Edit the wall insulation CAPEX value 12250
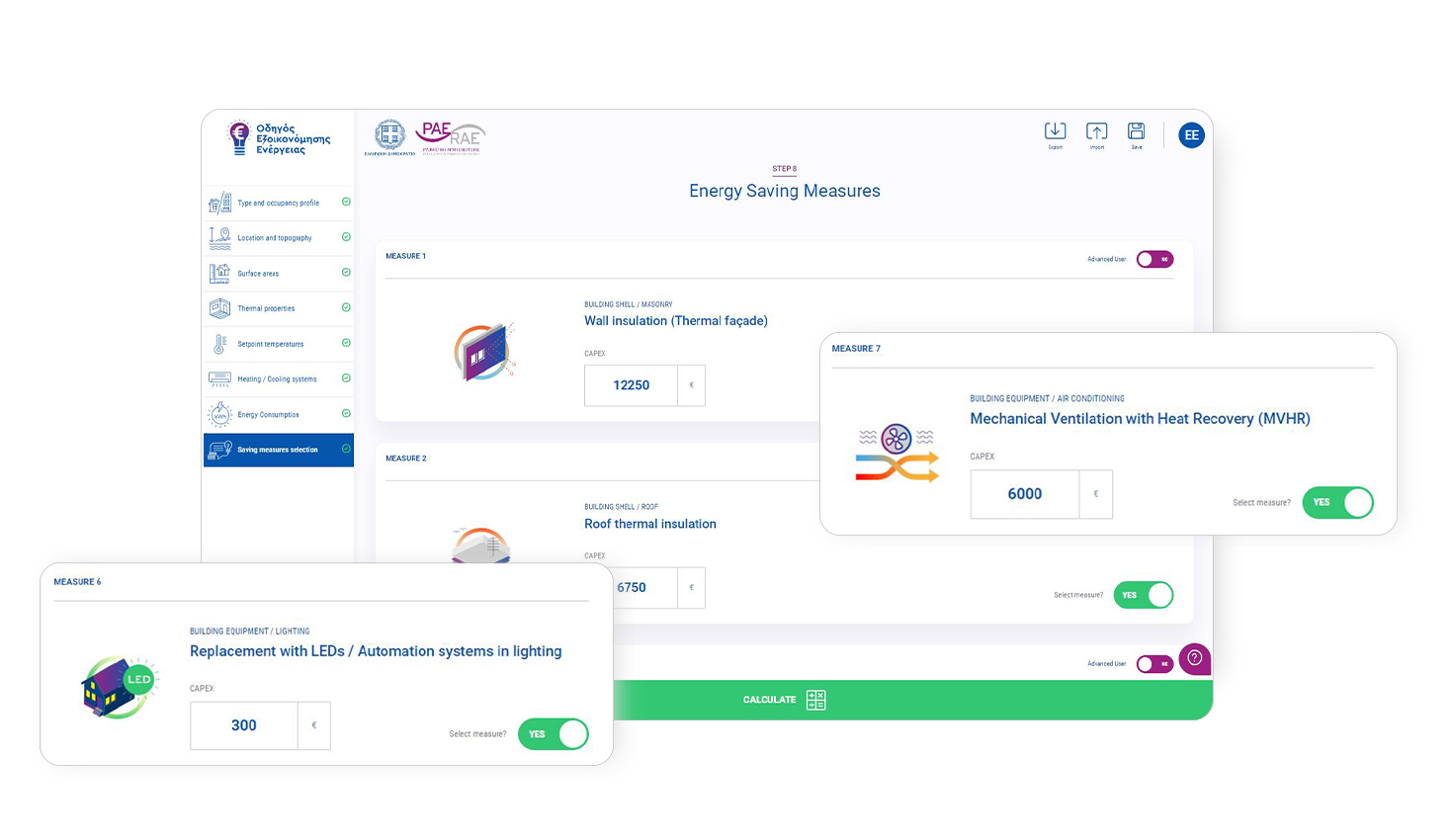The height and width of the screenshot is (840, 1452). [630, 385]
